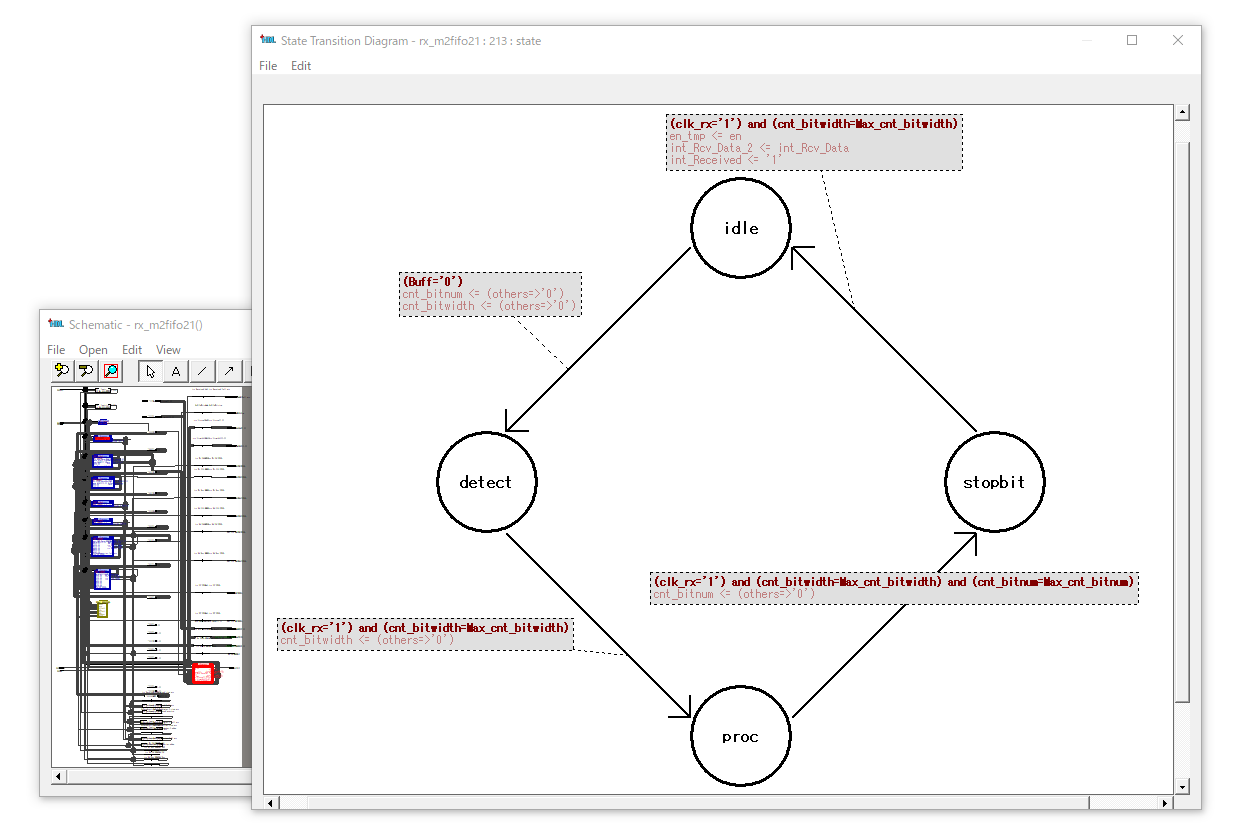
Task: Click the red highlighted block in schematic
Action: point(203,673)
